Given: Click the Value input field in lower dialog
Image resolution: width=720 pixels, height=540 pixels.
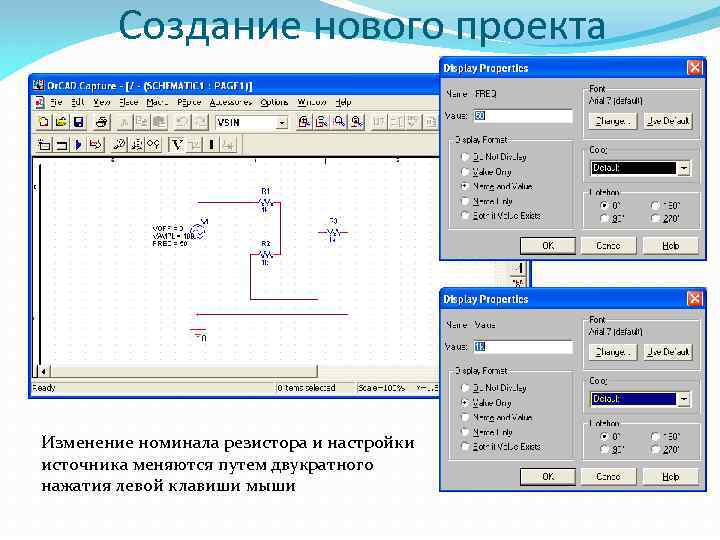Looking at the screenshot, I should coord(523,347).
